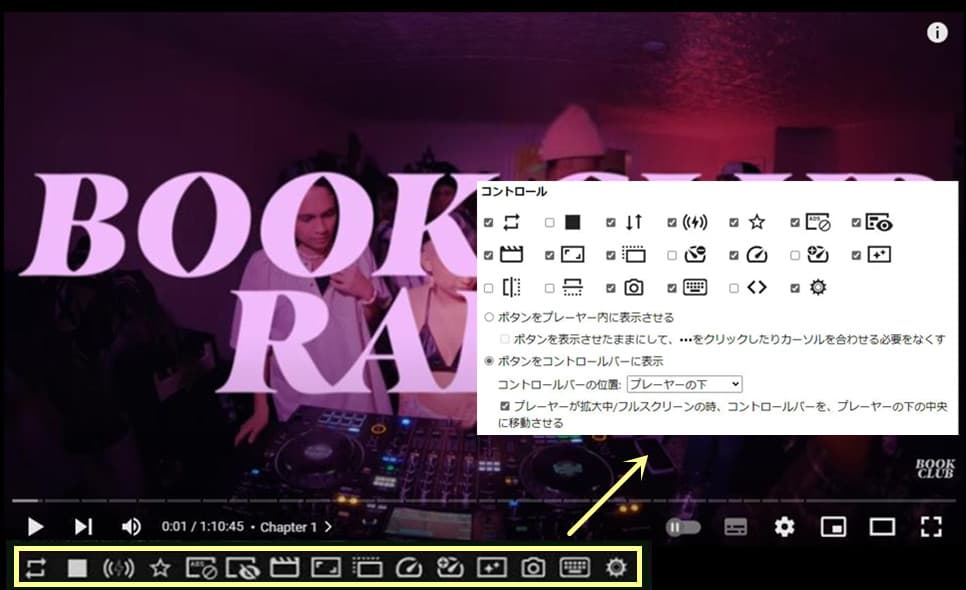Viewport: 966px width, 590px height.
Task: Uncheck the up-down arrows icon checkbox
Action: coord(611,222)
